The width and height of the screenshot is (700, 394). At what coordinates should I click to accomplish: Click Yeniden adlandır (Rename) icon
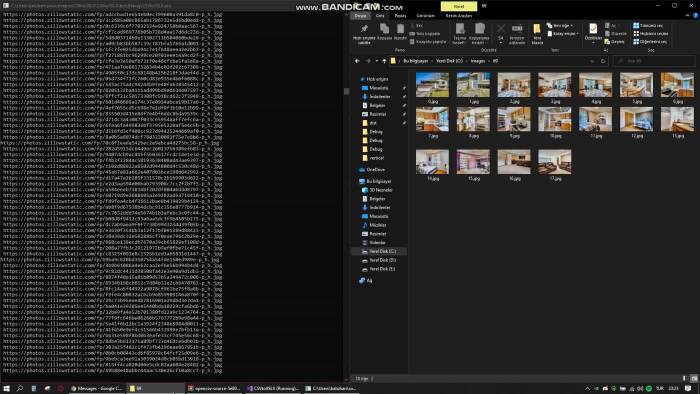coord(517,29)
